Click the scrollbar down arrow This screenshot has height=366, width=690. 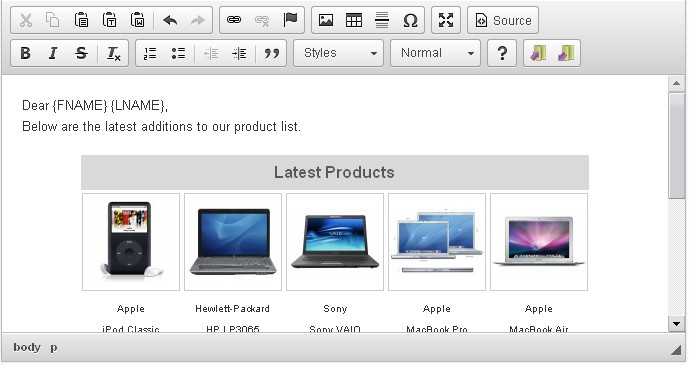pyautogui.click(x=676, y=324)
